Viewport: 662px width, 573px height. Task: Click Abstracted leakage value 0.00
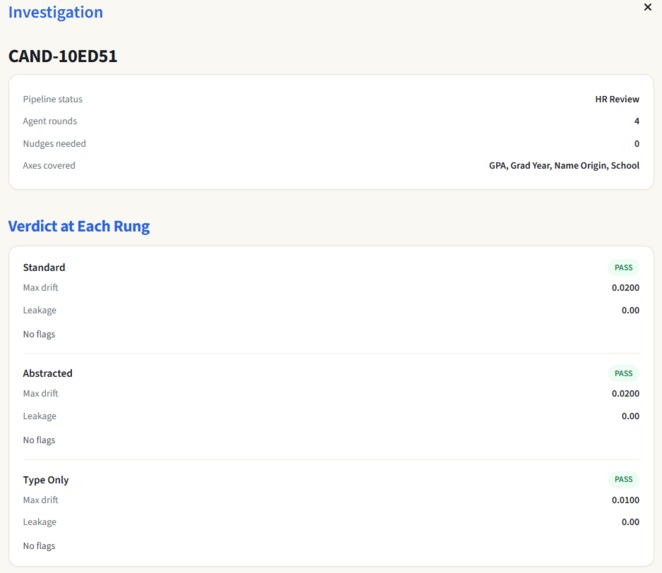(630, 416)
